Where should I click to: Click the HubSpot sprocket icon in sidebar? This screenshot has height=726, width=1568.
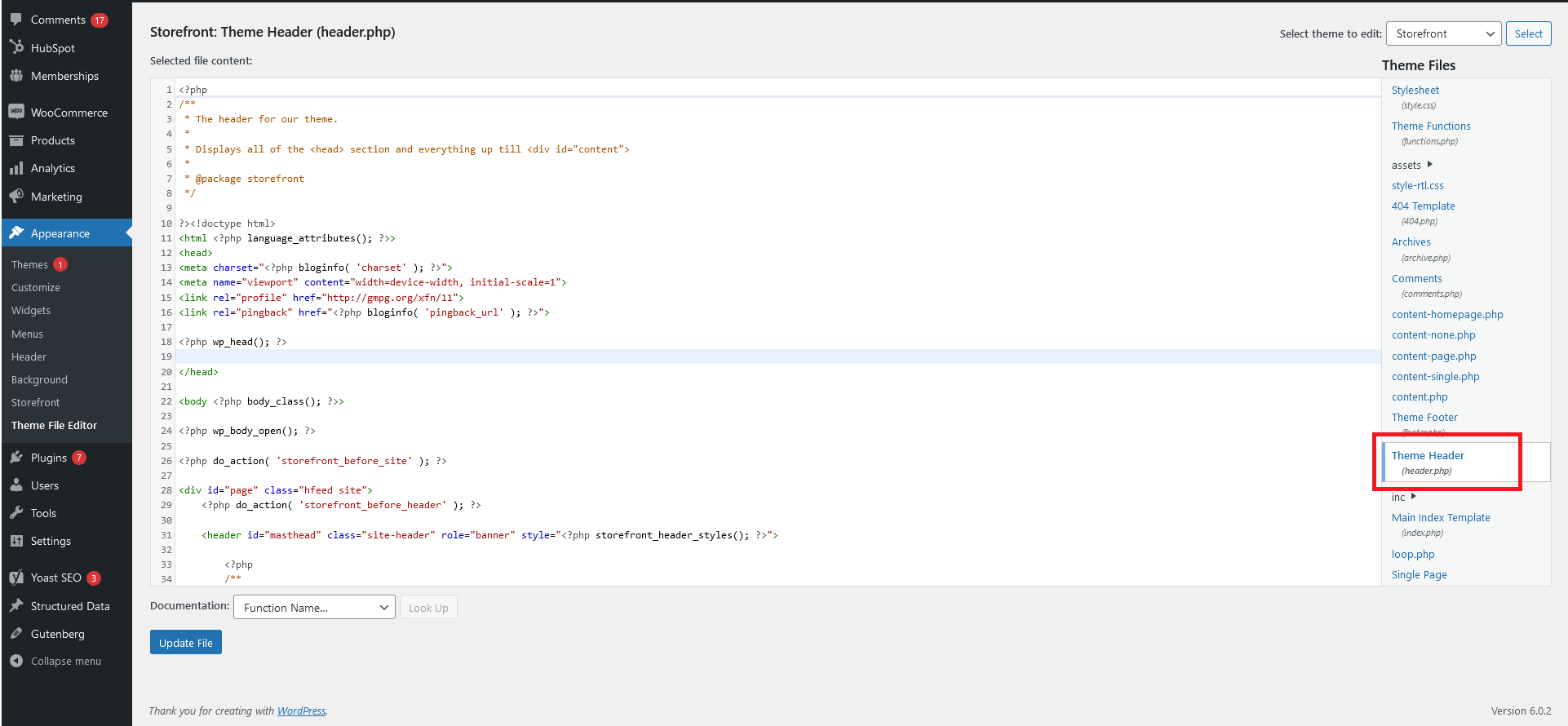[x=16, y=47]
